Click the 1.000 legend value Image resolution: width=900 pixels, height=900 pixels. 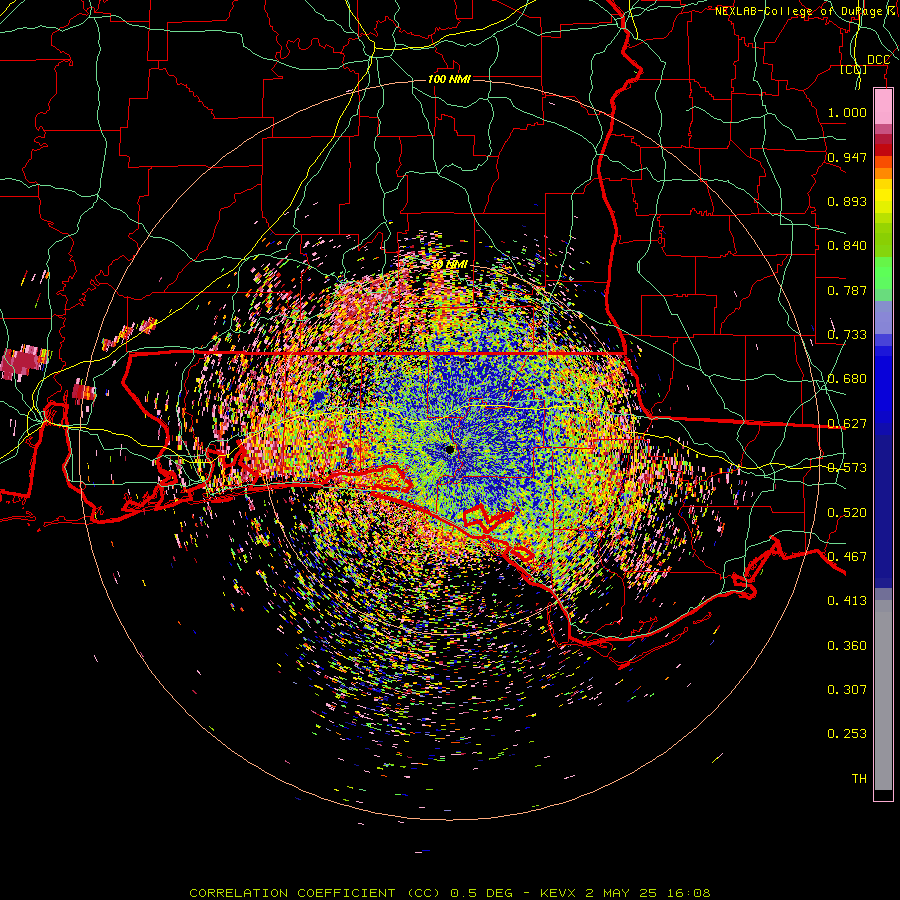[x=847, y=112]
